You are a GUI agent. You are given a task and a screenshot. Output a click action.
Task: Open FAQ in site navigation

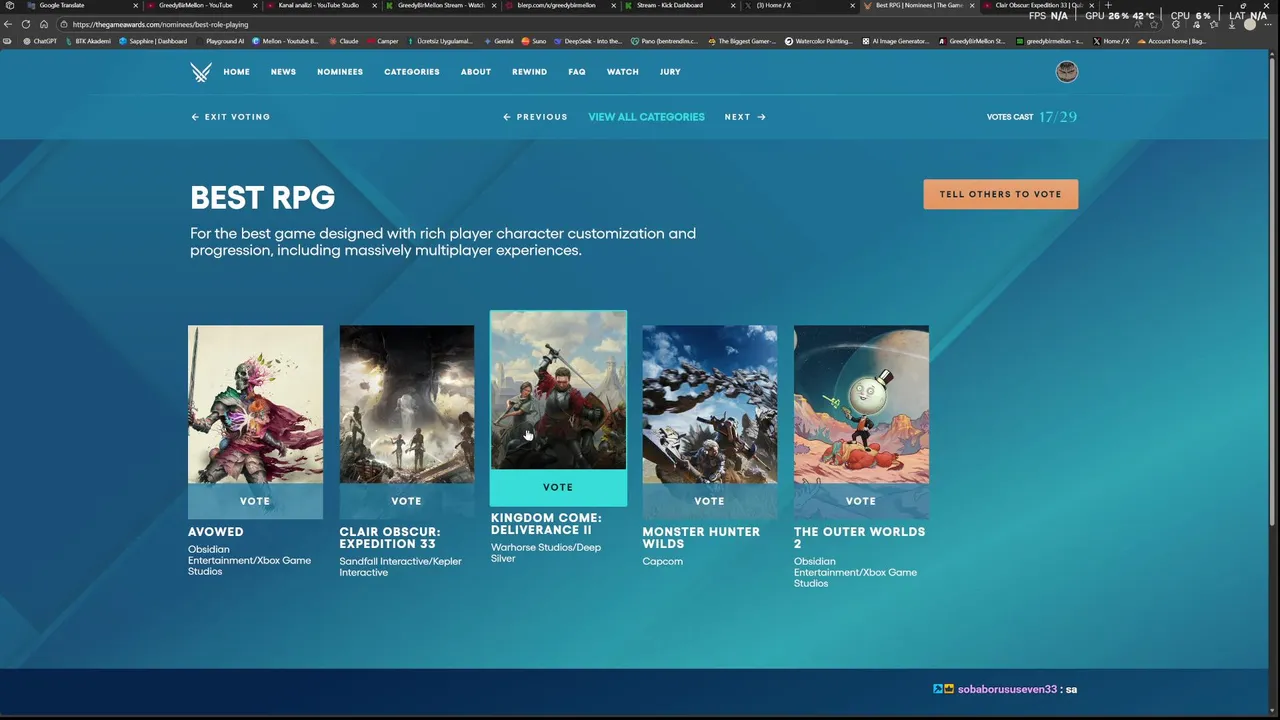[577, 72]
